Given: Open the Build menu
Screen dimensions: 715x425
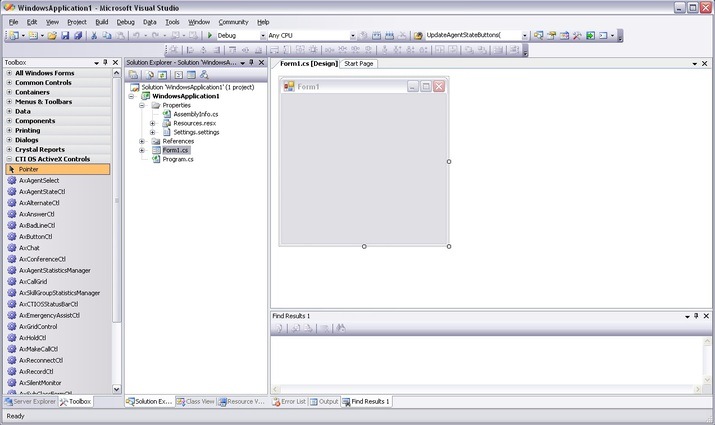Looking at the screenshot, I should coord(102,21).
